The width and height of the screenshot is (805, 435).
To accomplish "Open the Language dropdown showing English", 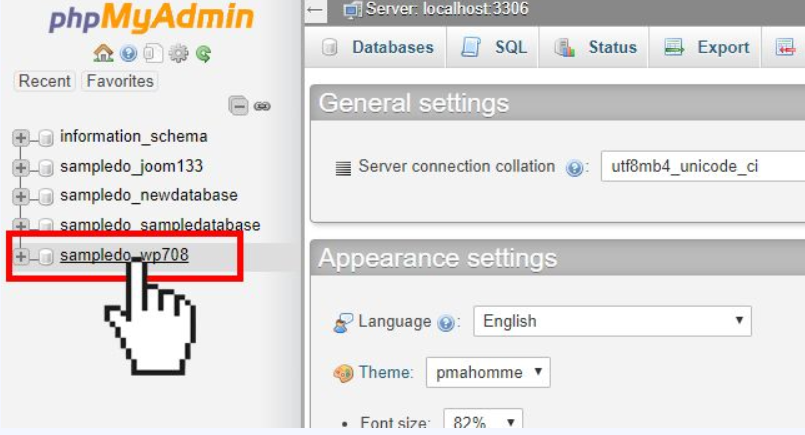I will [612, 321].
